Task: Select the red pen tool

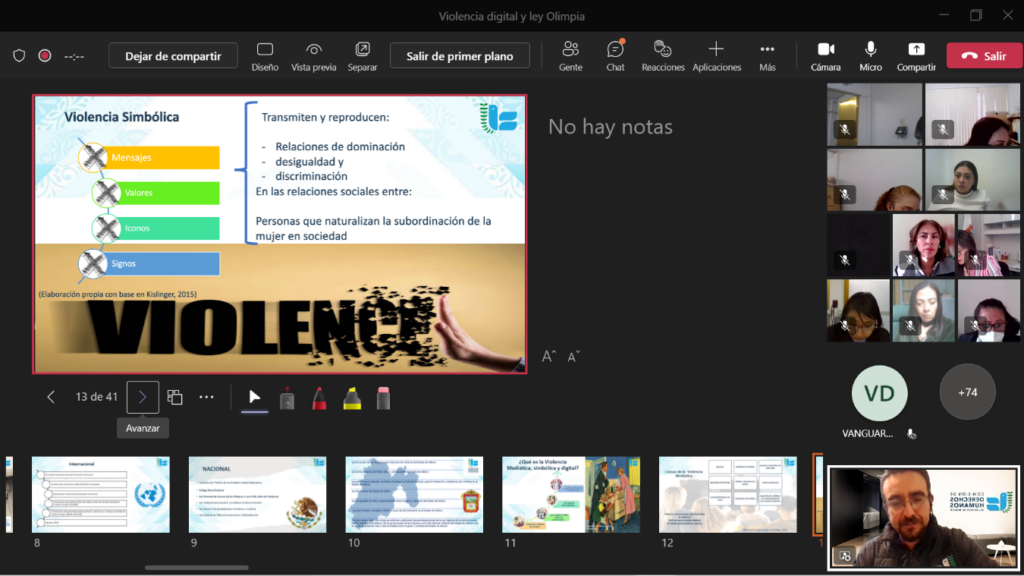Action: click(319, 398)
